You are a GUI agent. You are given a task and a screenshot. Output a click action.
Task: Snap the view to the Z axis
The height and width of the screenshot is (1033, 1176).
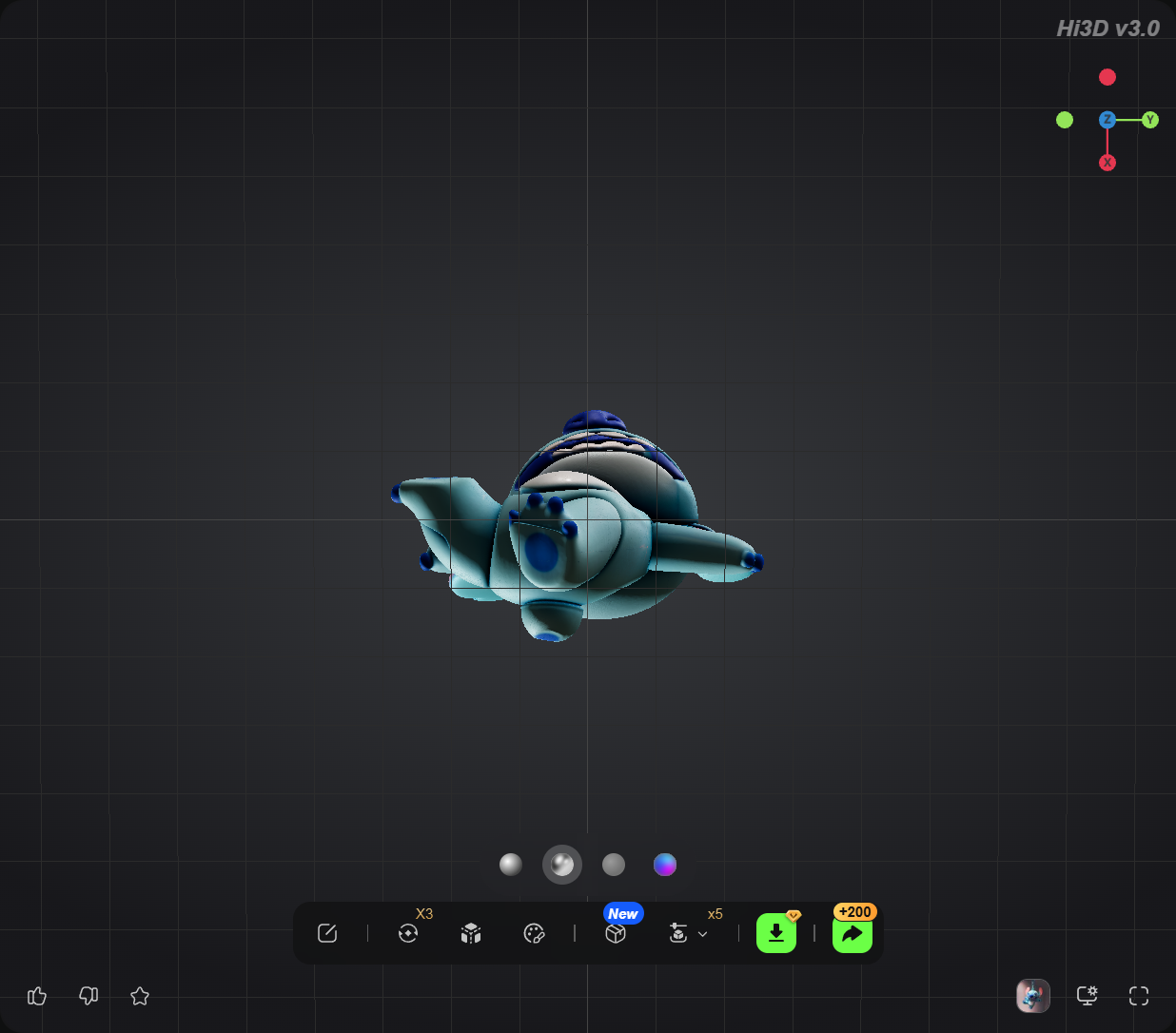(1107, 120)
